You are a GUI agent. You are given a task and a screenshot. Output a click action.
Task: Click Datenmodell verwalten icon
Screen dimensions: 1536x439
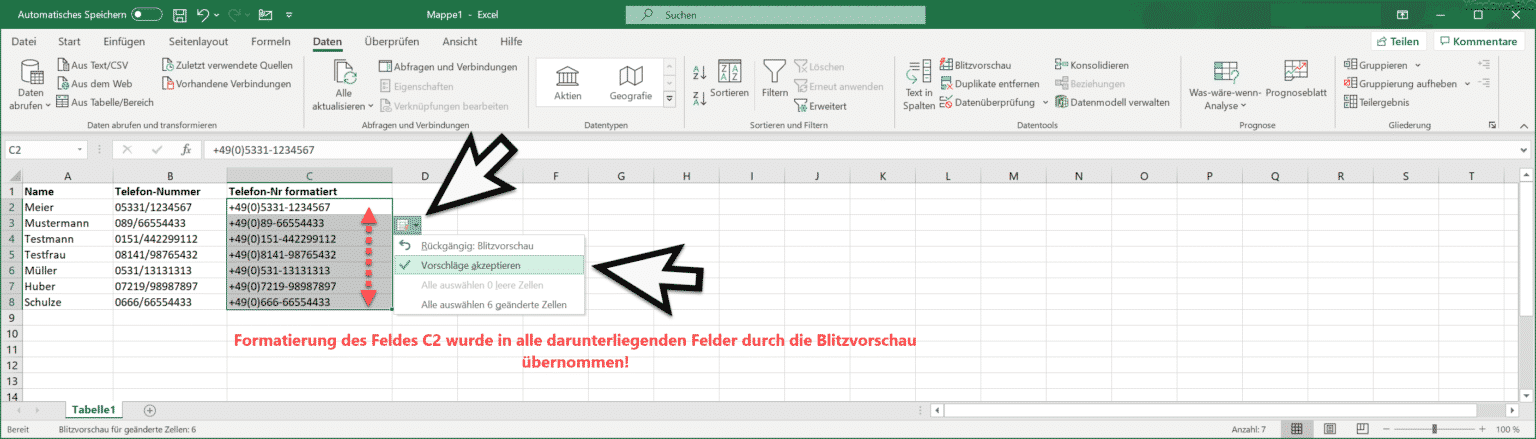(x=1062, y=102)
